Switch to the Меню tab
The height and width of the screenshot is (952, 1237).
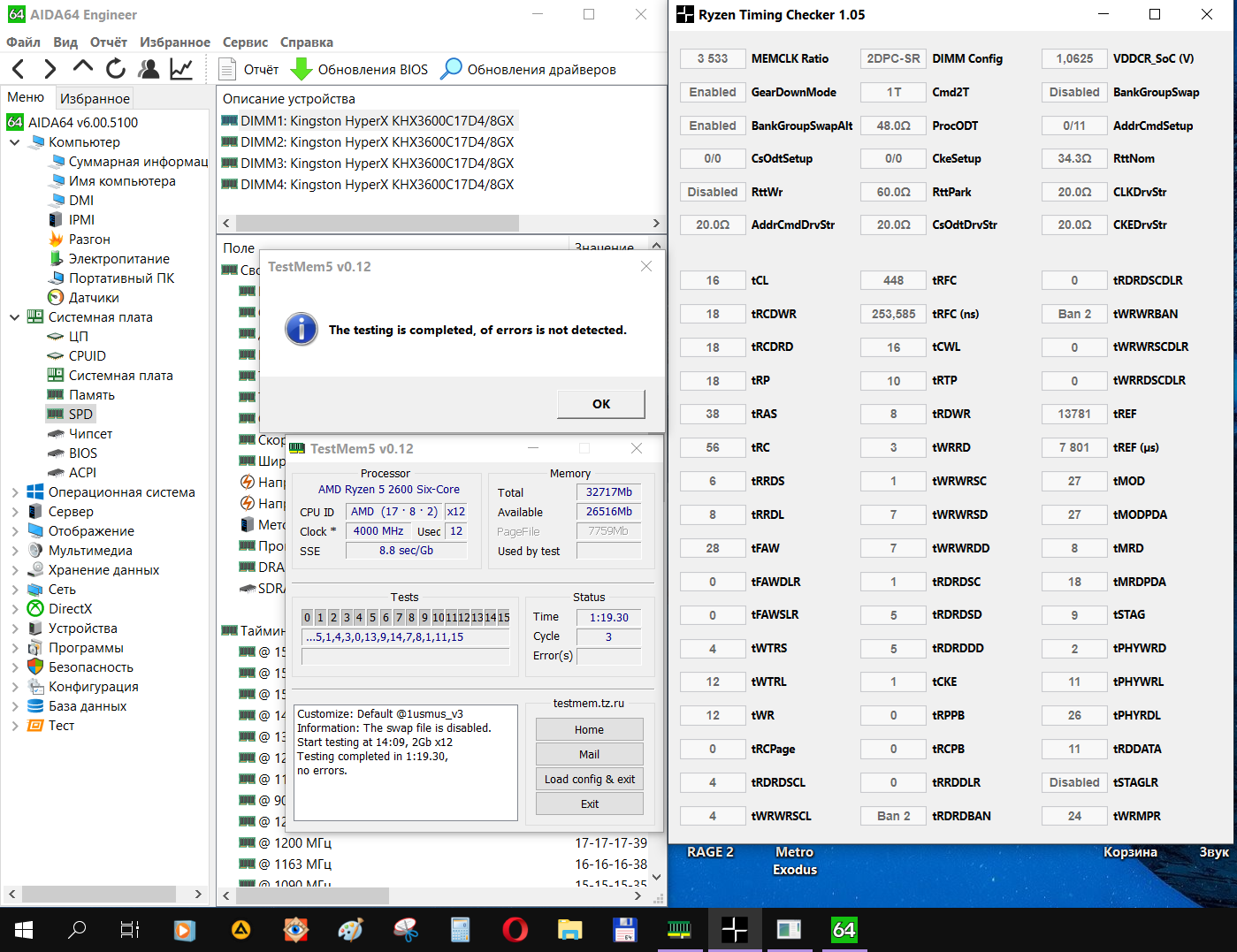click(26, 97)
